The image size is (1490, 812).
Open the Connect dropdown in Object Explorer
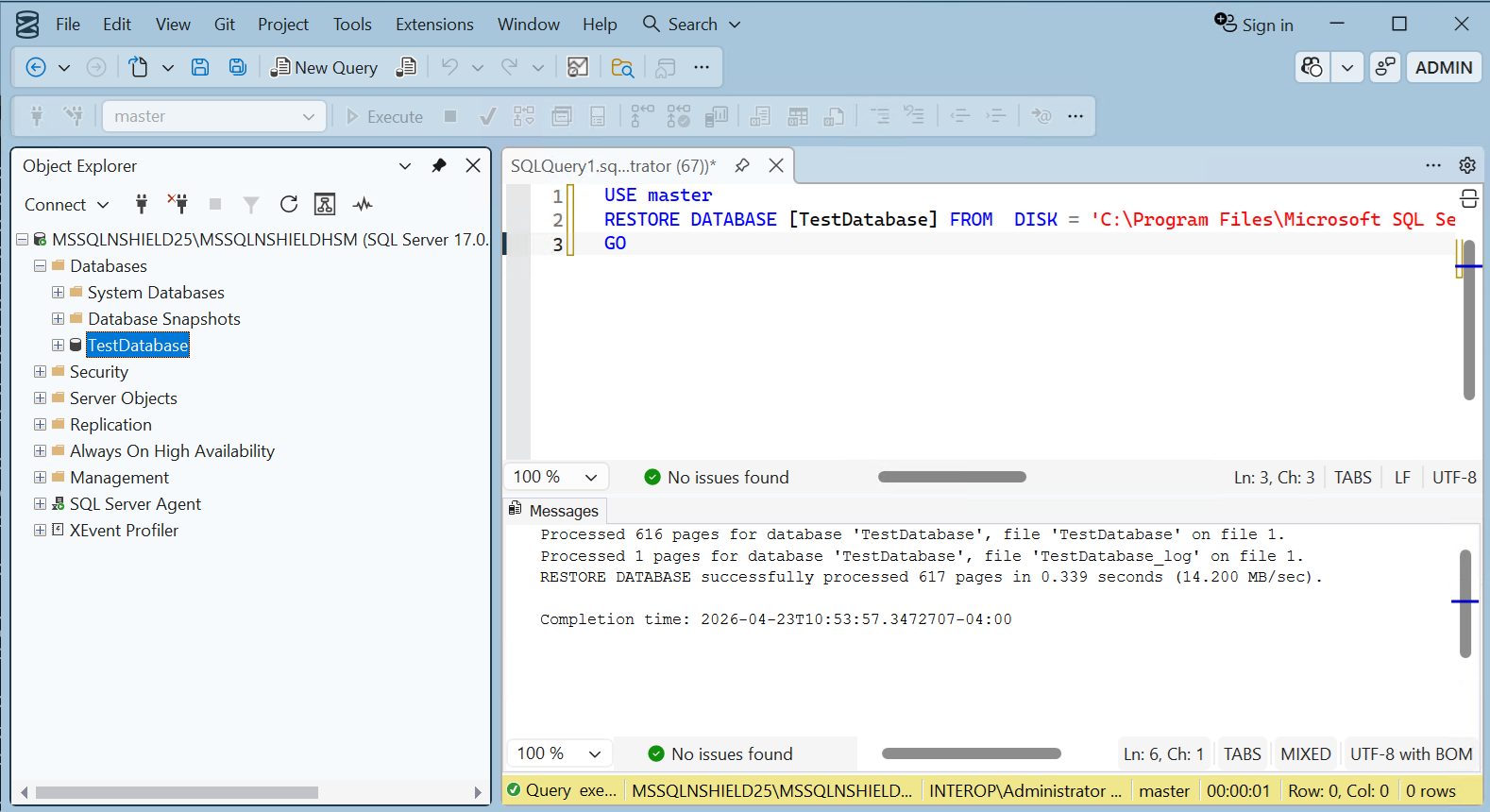coord(67,205)
